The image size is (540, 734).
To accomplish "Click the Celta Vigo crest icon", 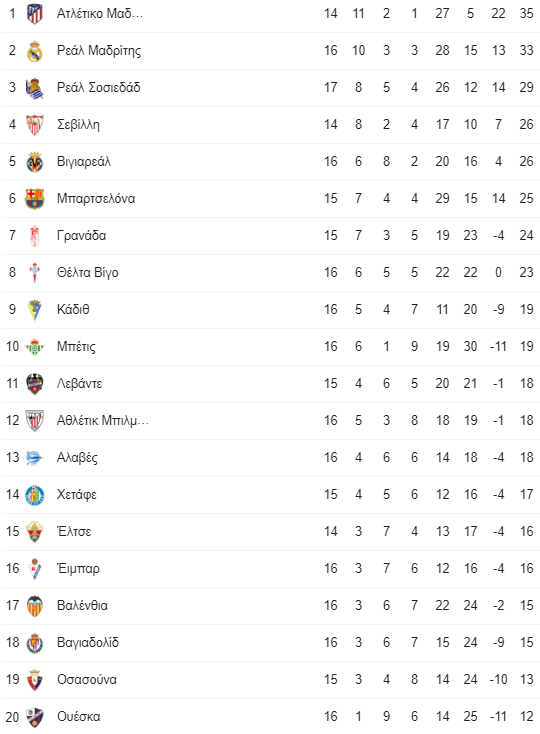I will click(x=35, y=272).
